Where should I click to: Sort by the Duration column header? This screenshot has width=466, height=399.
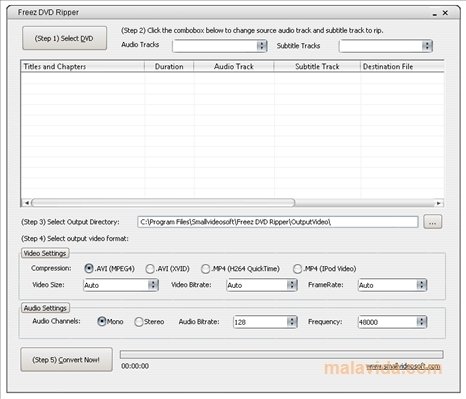coord(169,67)
